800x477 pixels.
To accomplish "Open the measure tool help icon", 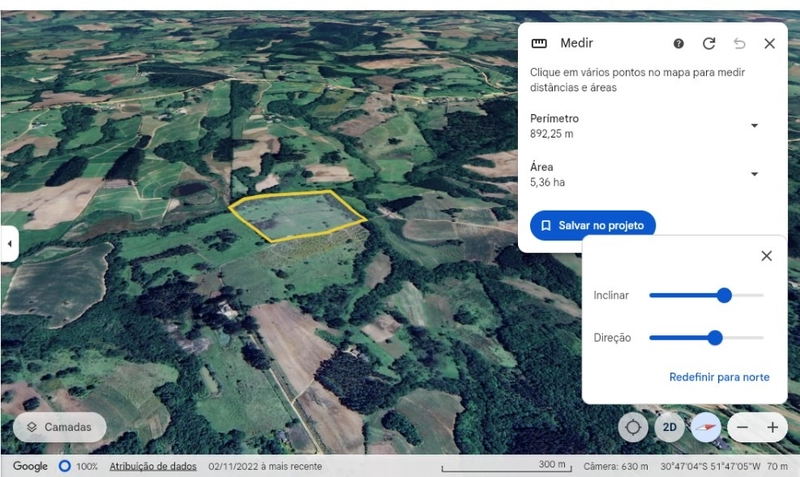I will pos(678,43).
